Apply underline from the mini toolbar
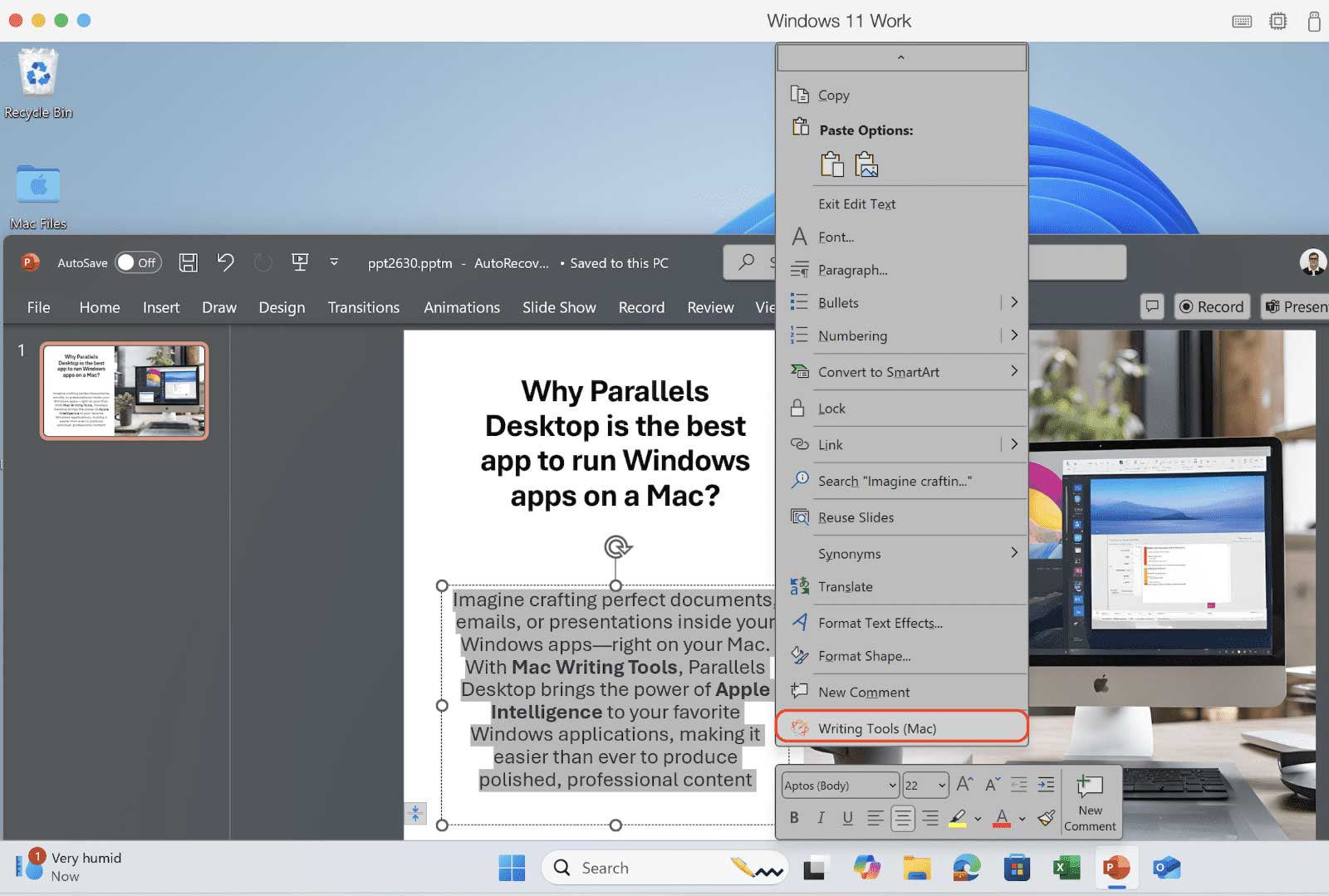Viewport: 1329px width, 896px height. pyautogui.click(x=847, y=818)
